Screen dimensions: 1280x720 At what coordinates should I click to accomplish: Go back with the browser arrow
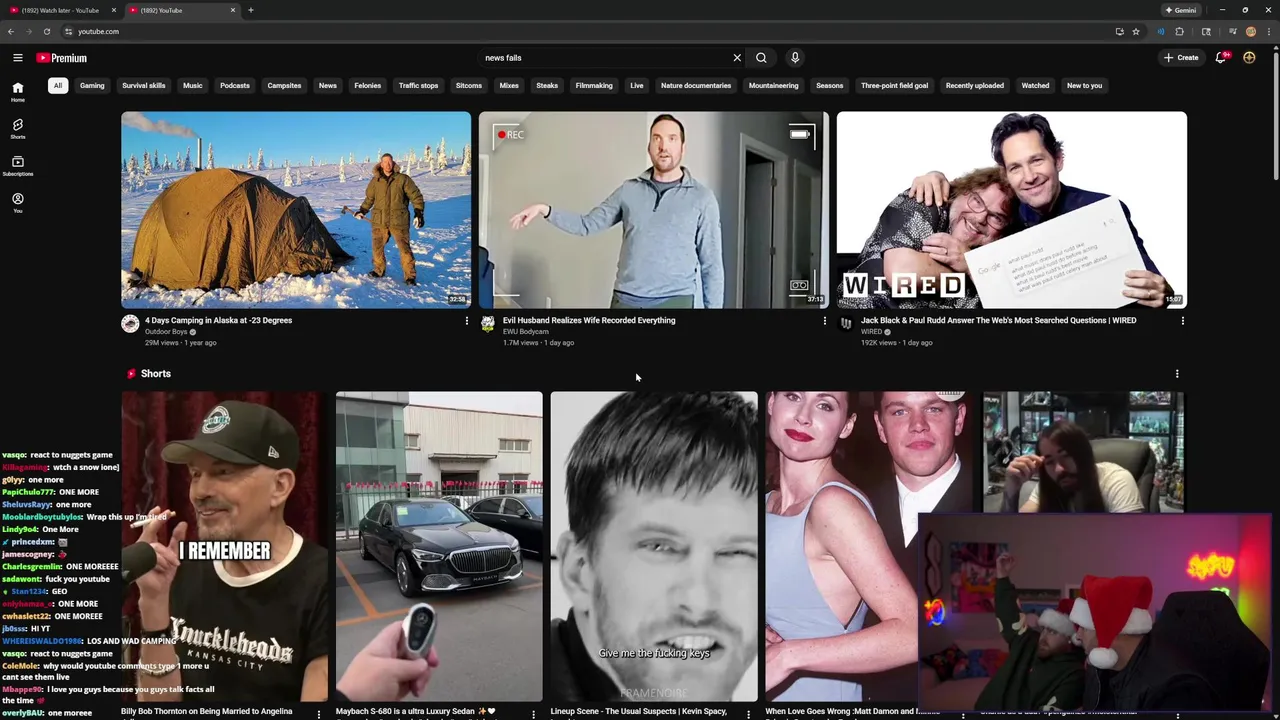point(11,31)
